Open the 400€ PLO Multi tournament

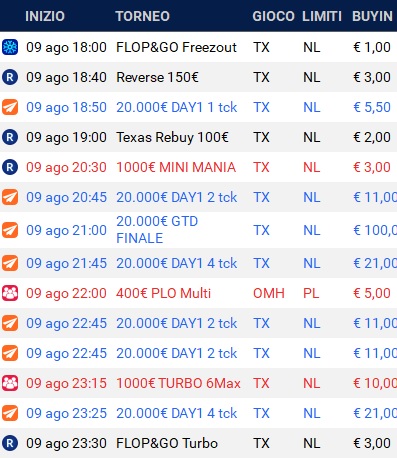pos(163,293)
